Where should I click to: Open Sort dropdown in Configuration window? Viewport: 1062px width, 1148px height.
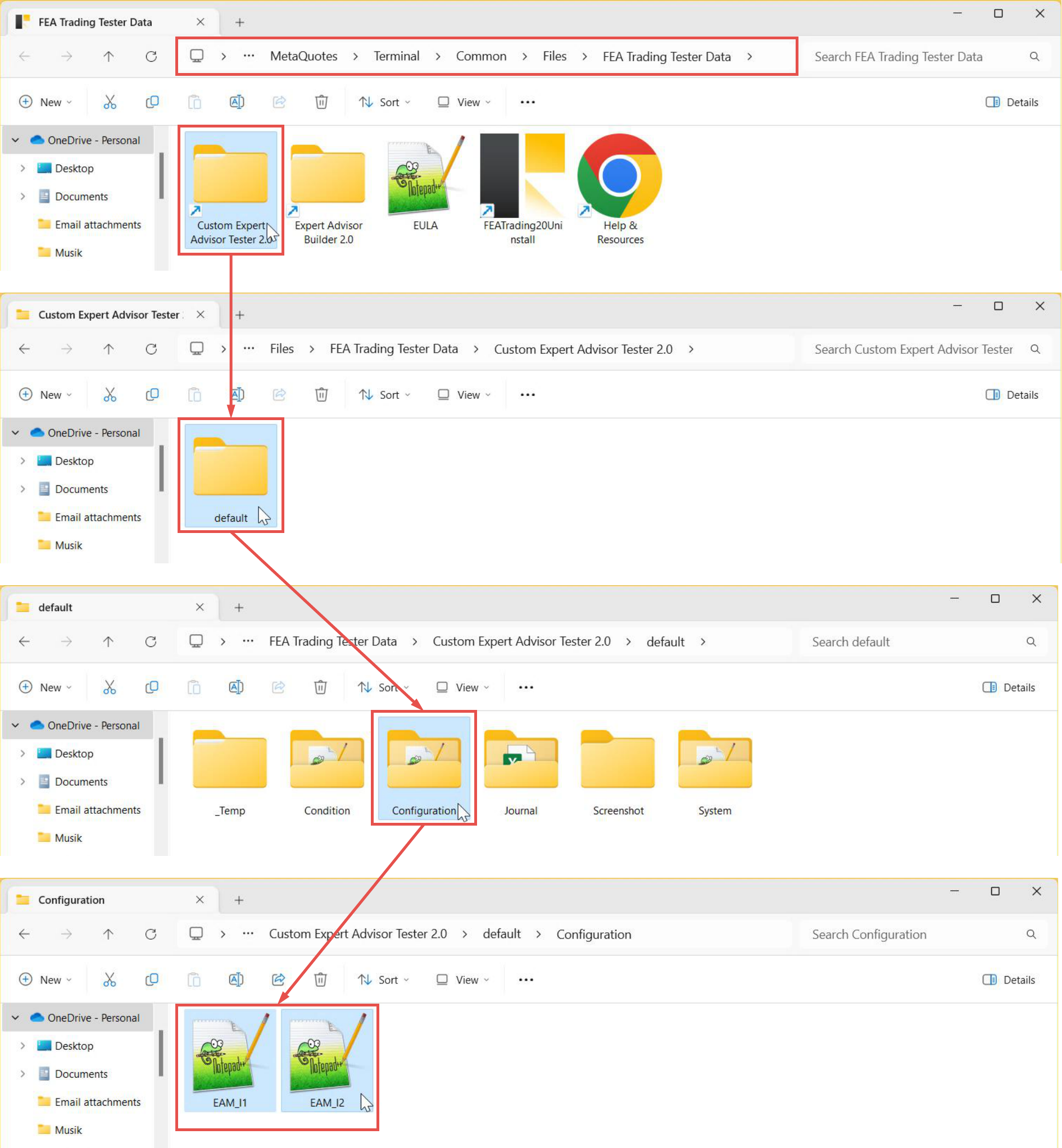click(x=383, y=980)
